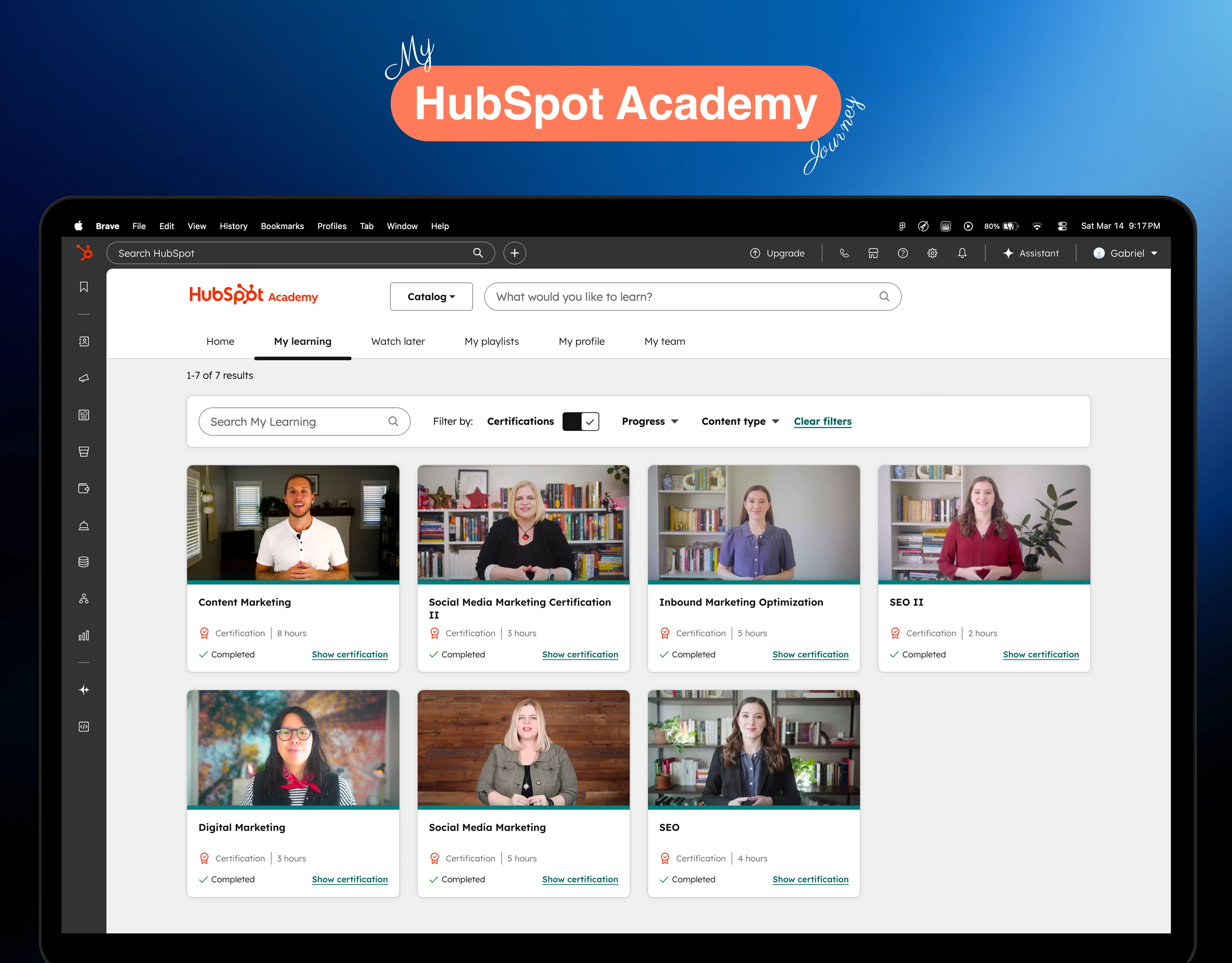
Task: Click the Search My Learning field
Action: (x=304, y=422)
